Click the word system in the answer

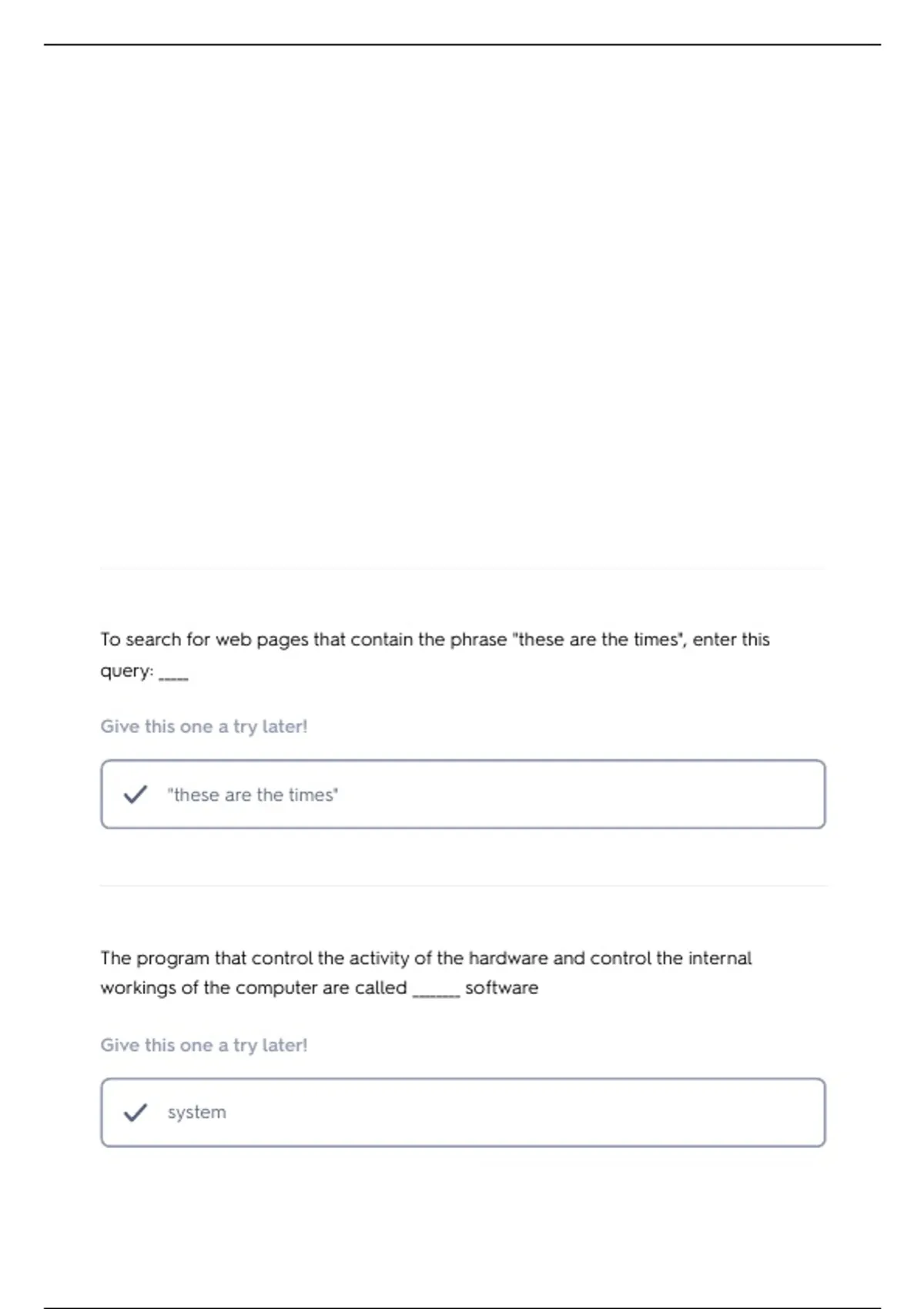[197, 1113]
